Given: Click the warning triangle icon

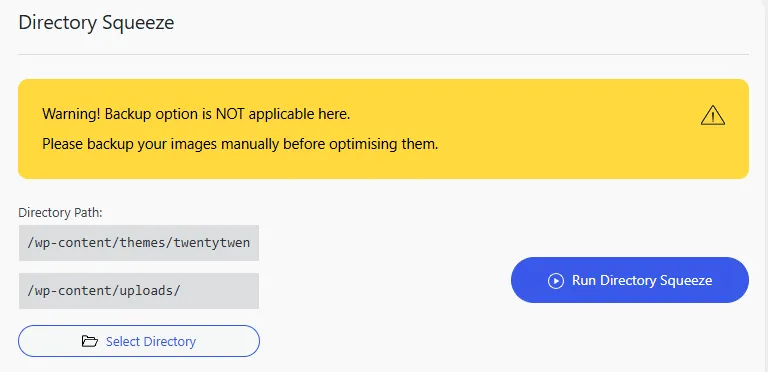Looking at the screenshot, I should coord(713,116).
